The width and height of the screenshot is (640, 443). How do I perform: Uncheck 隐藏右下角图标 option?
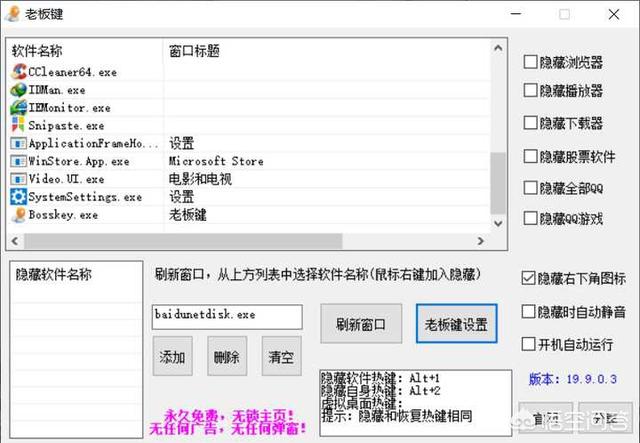click(x=529, y=279)
